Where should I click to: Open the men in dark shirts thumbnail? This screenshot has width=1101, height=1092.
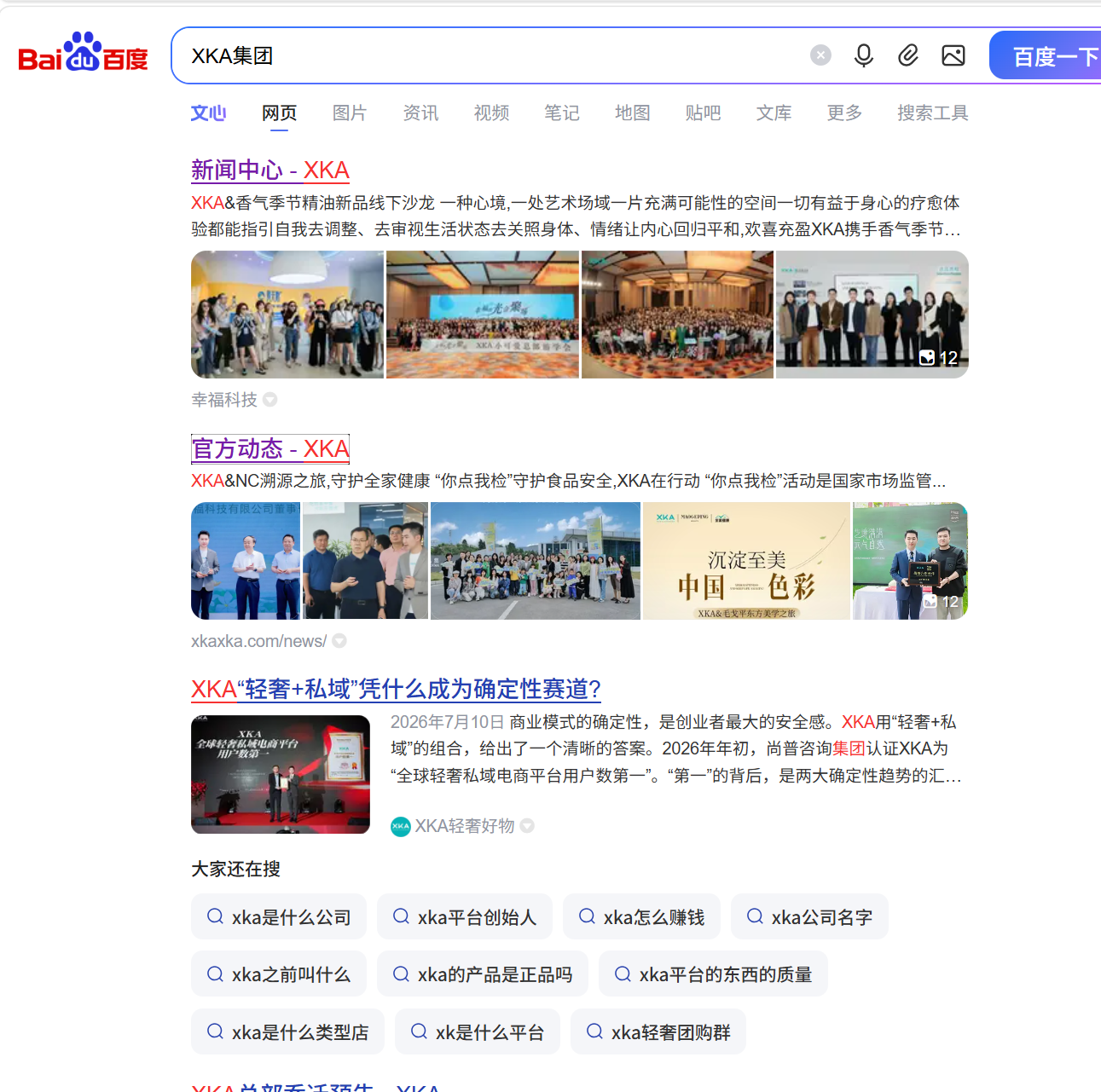[x=366, y=561]
